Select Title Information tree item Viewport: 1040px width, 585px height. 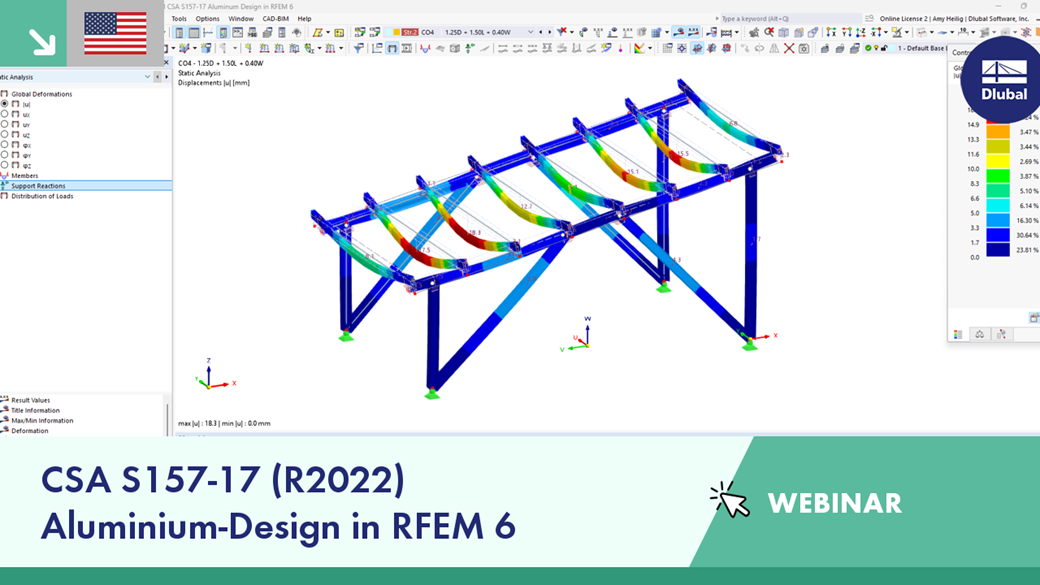pyautogui.click(x=35, y=411)
